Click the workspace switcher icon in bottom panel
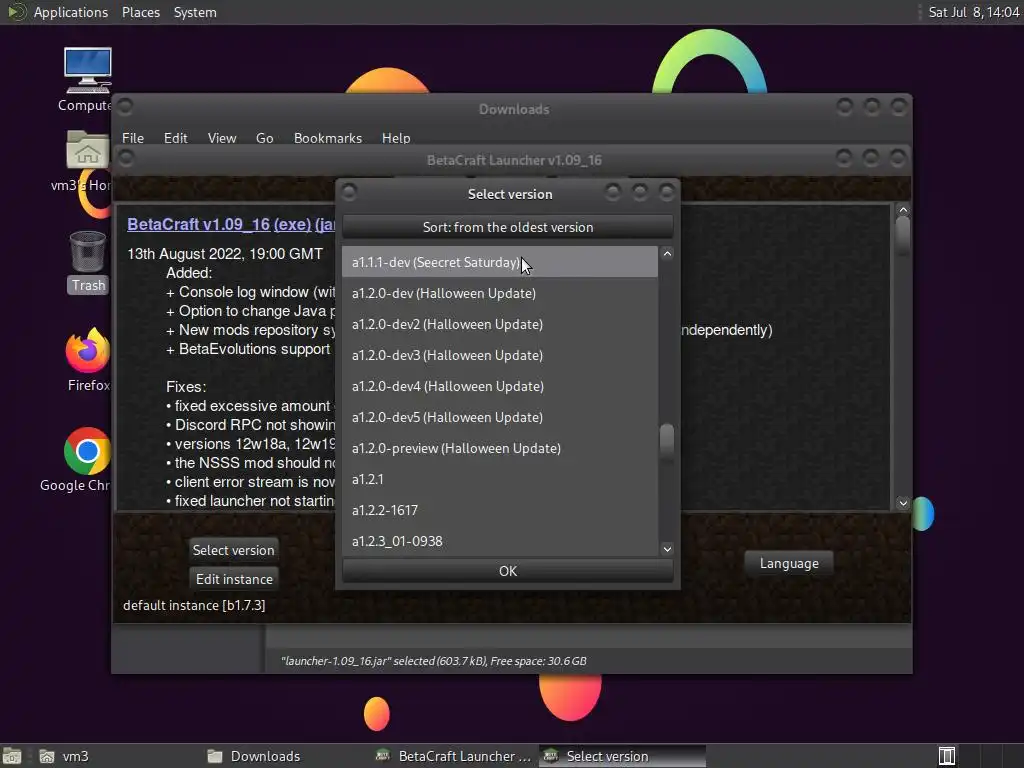The height and width of the screenshot is (768, 1024). [946, 756]
